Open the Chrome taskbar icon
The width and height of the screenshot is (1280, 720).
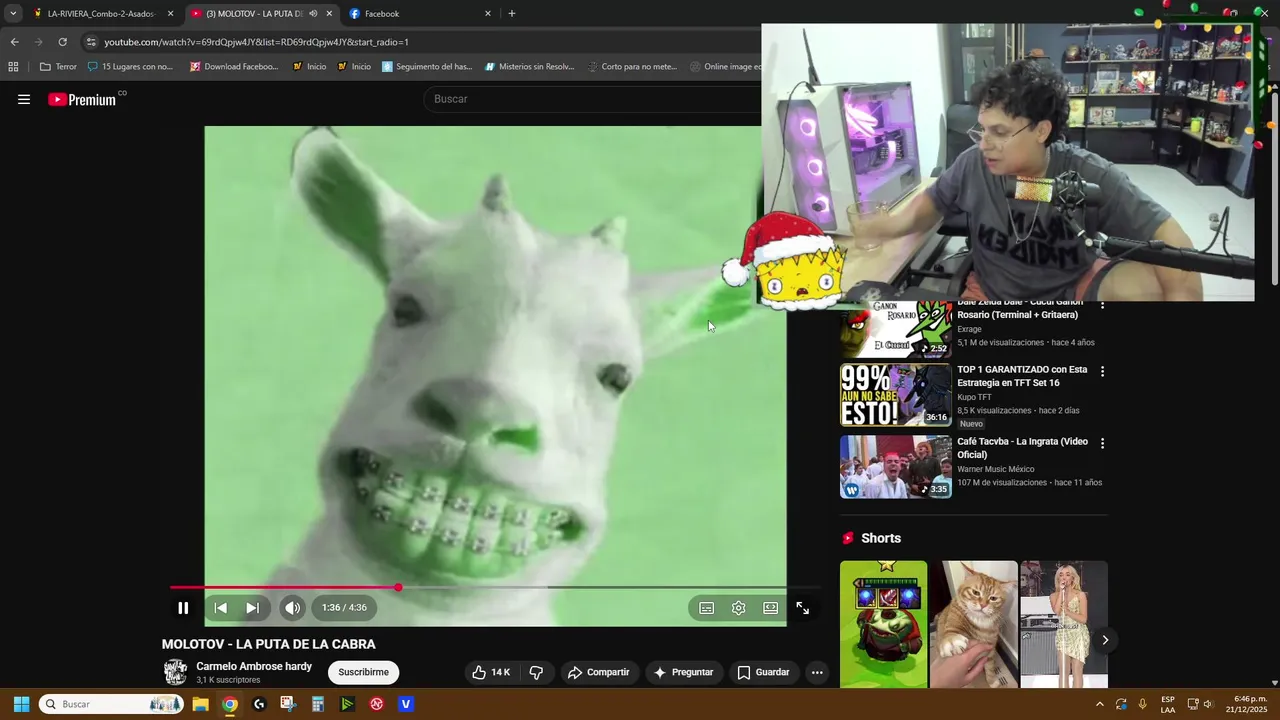tap(230, 704)
